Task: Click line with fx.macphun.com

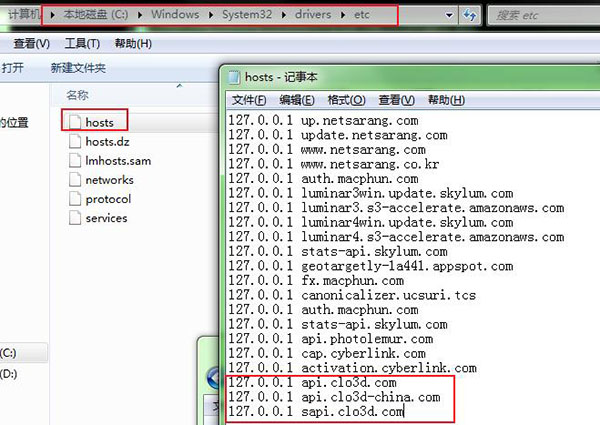Action: [x=316, y=280]
